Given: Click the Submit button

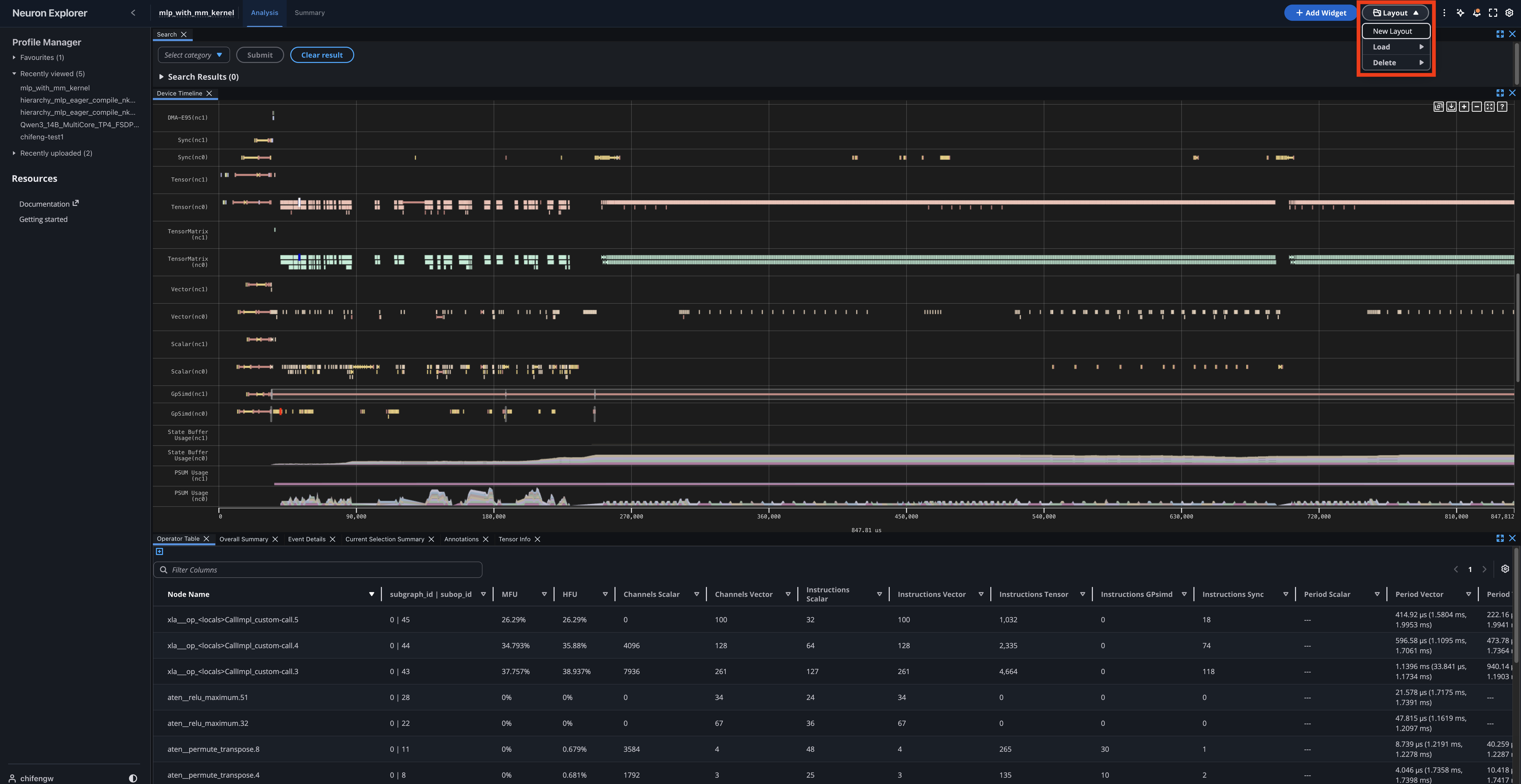Looking at the screenshot, I should click(x=260, y=55).
